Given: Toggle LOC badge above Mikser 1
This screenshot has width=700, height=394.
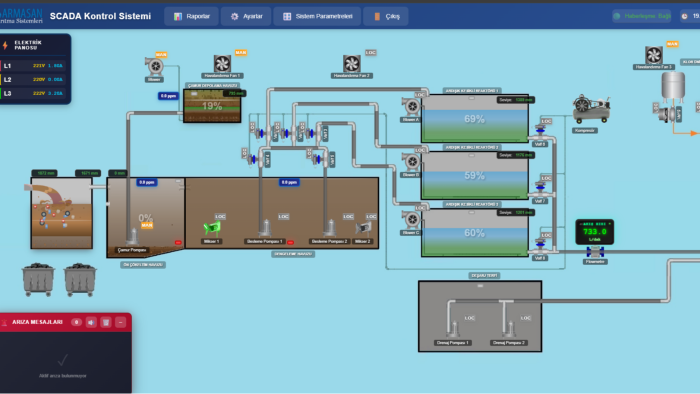Looking at the screenshot, I should coord(220,216).
